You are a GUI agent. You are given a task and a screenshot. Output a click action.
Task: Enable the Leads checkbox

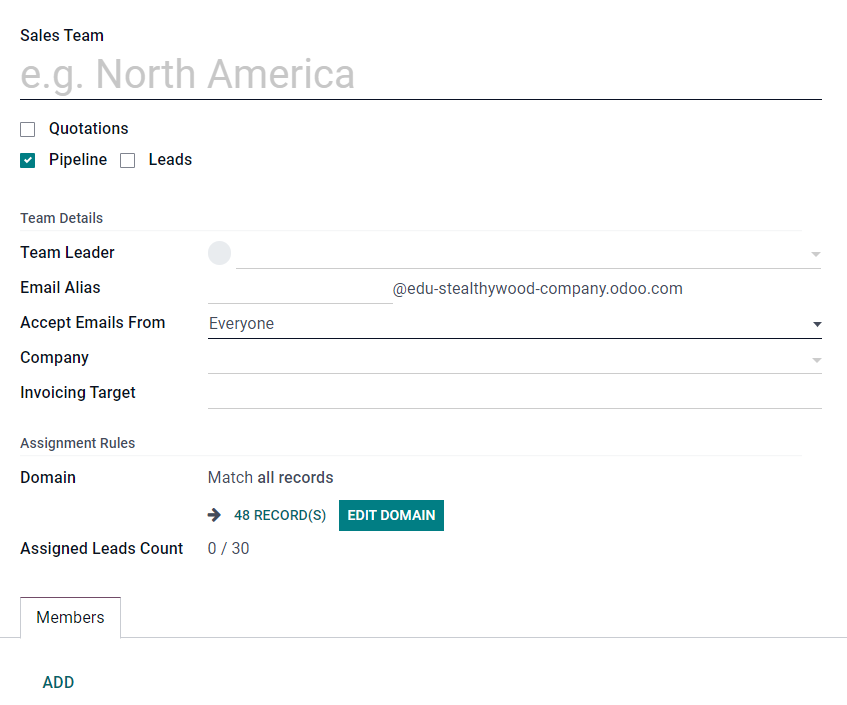127,160
